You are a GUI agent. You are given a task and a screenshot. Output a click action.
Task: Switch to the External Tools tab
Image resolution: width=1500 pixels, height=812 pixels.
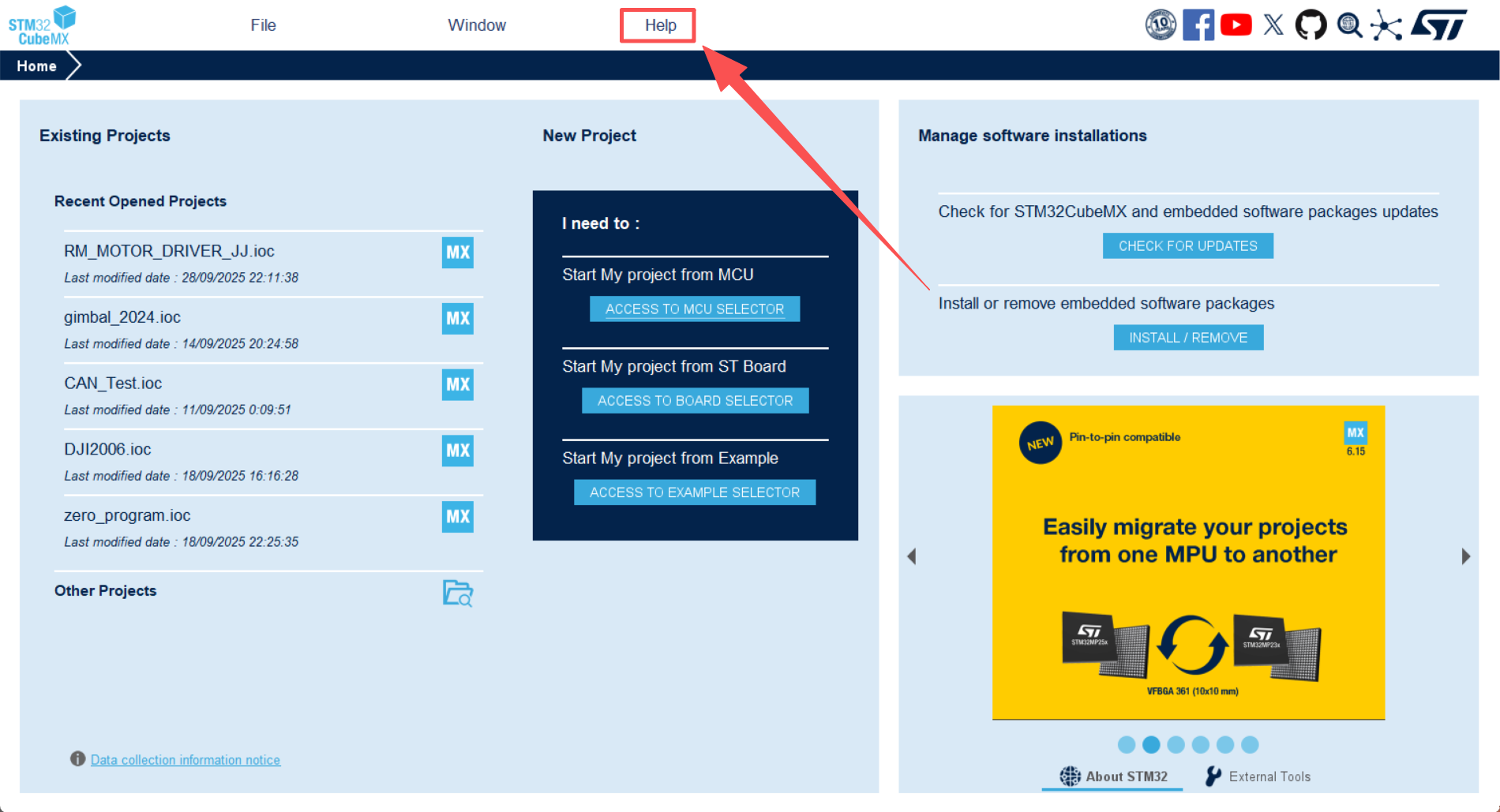1258,776
